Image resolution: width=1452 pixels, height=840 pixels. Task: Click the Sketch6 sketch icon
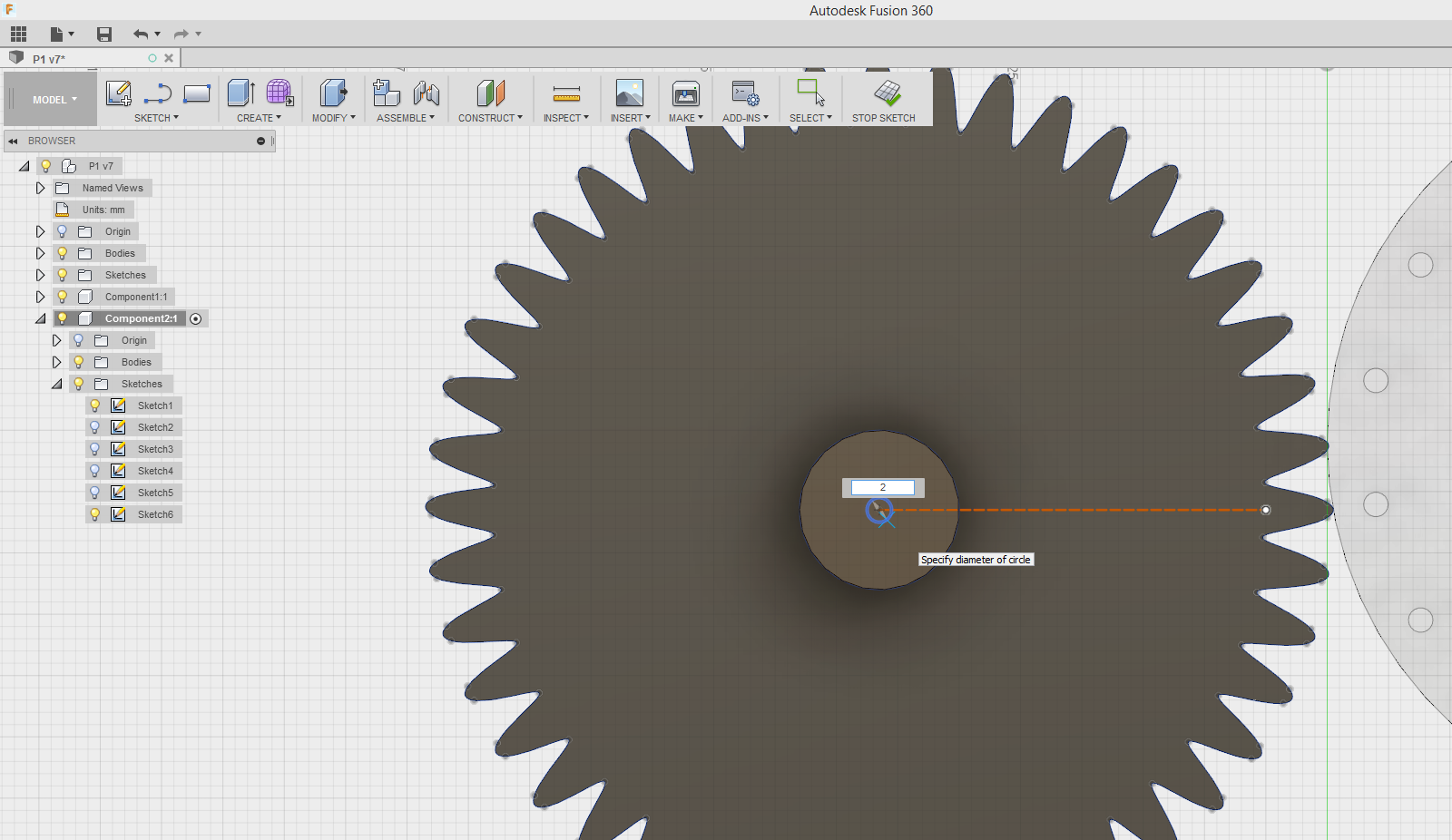pyautogui.click(x=118, y=514)
